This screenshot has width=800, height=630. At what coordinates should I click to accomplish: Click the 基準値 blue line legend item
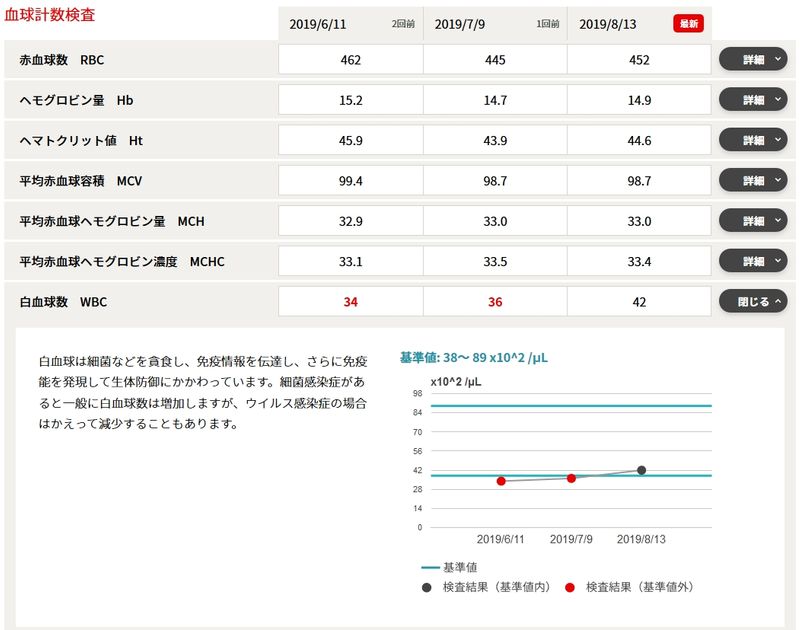(x=451, y=567)
